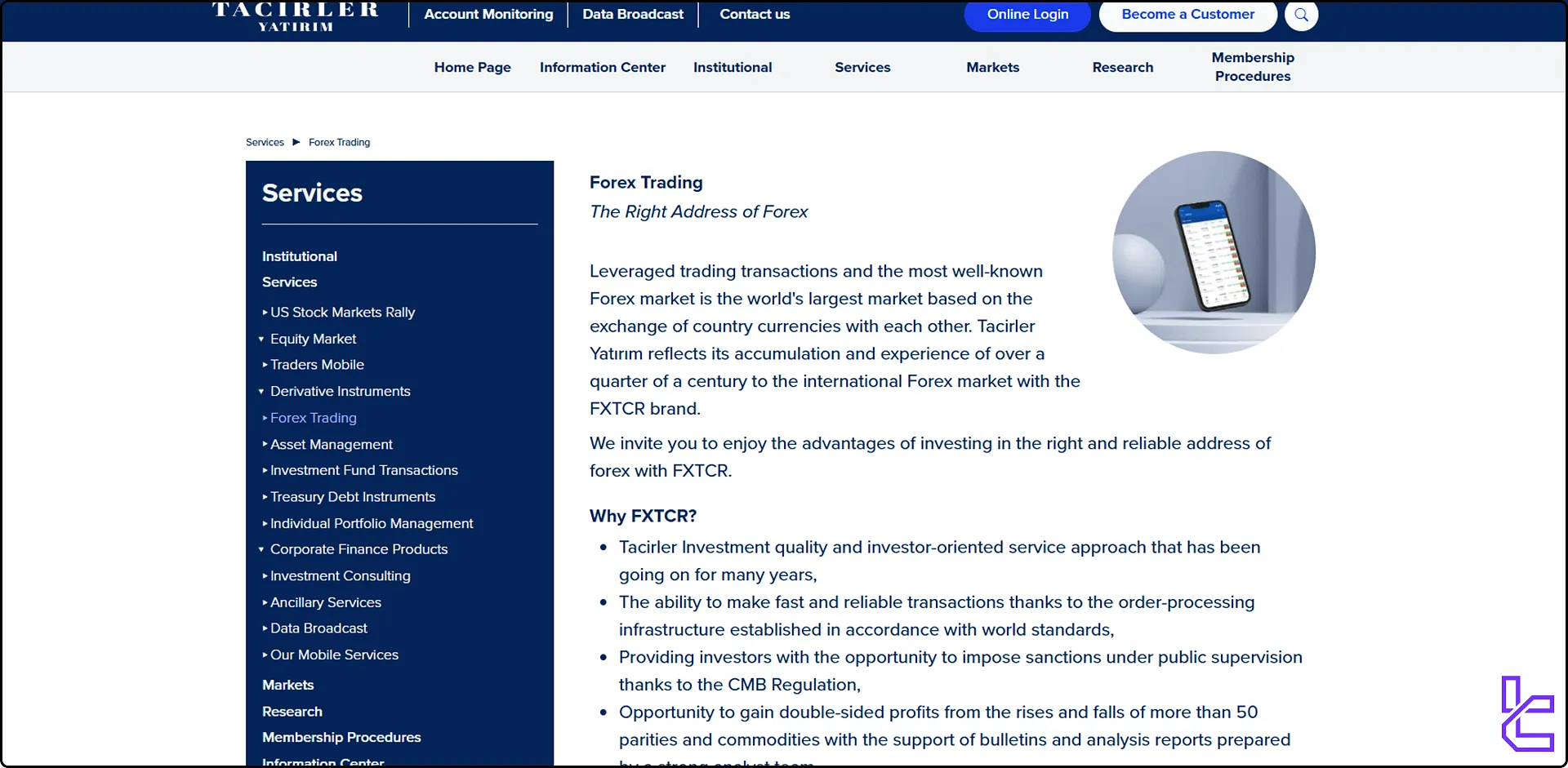Click 'The Right Address of Forex' subtitle
Viewport: 1568px width, 768px height.
698,212
